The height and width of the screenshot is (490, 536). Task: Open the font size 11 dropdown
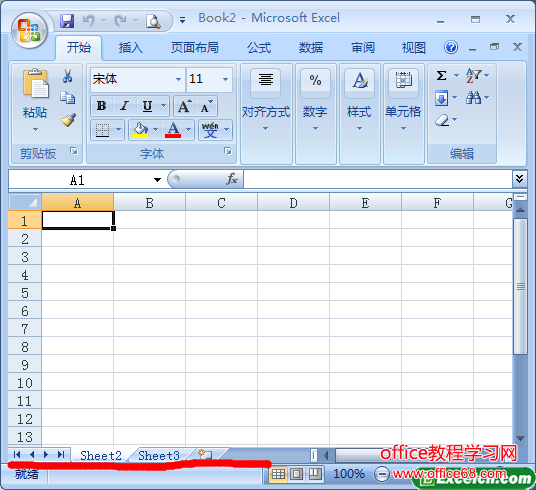pos(225,80)
